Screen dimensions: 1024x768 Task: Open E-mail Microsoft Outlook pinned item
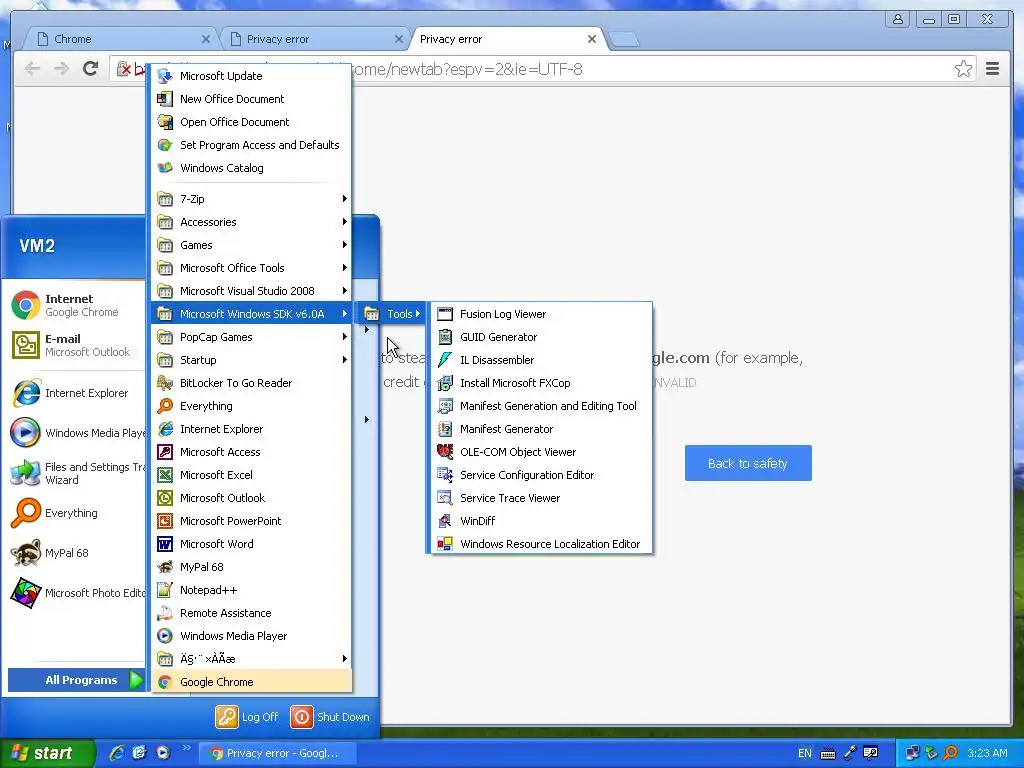tap(75, 345)
